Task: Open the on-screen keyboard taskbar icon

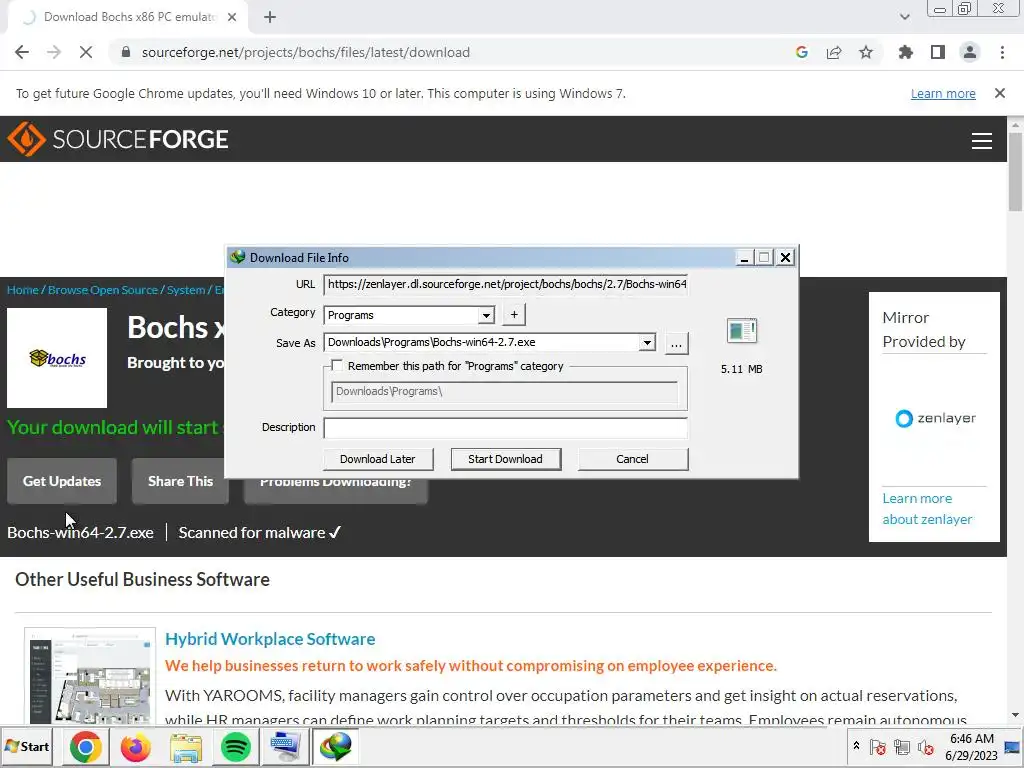Action: pos(285,746)
